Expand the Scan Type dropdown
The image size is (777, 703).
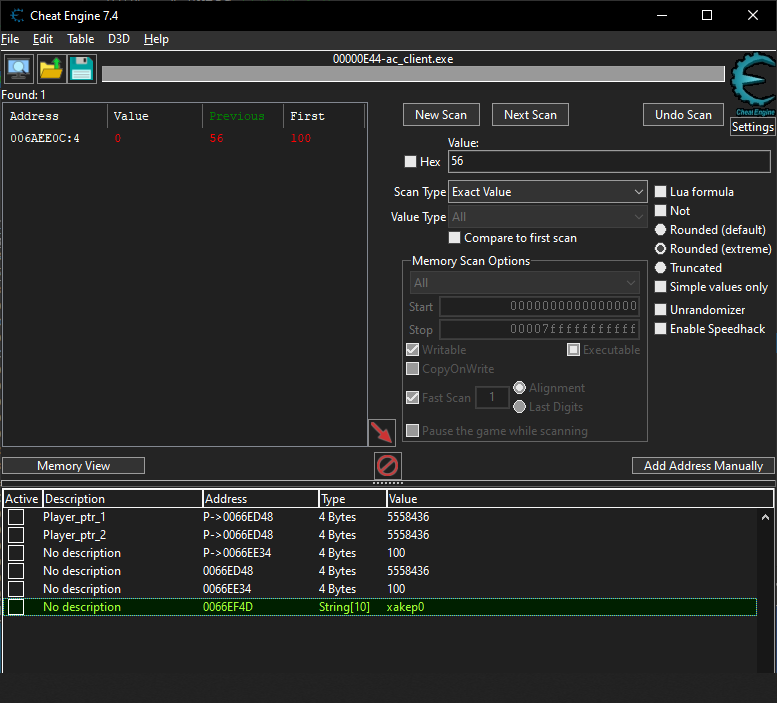point(547,192)
